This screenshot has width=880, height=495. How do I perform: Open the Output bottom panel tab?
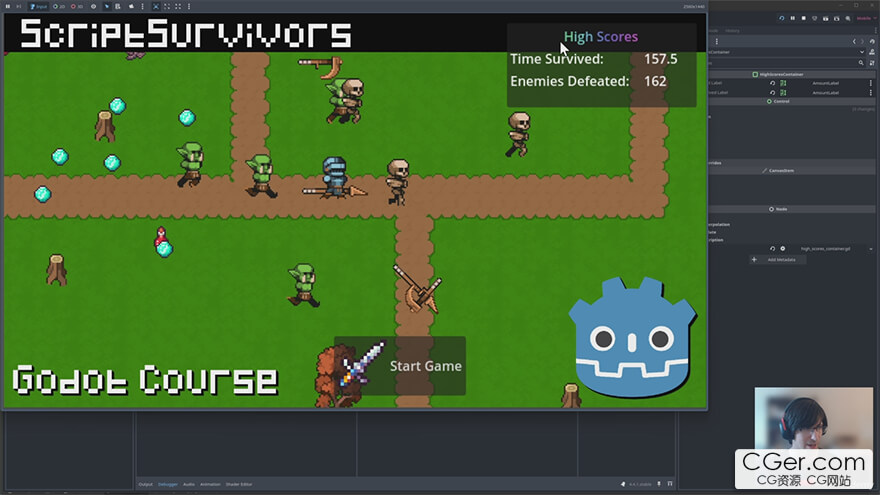coord(145,484)
